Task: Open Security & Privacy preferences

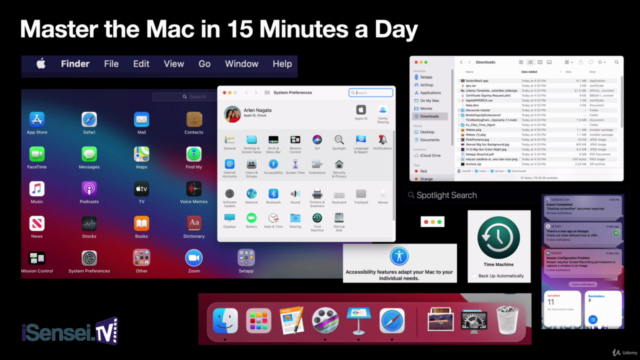Action: coord(339,164)
